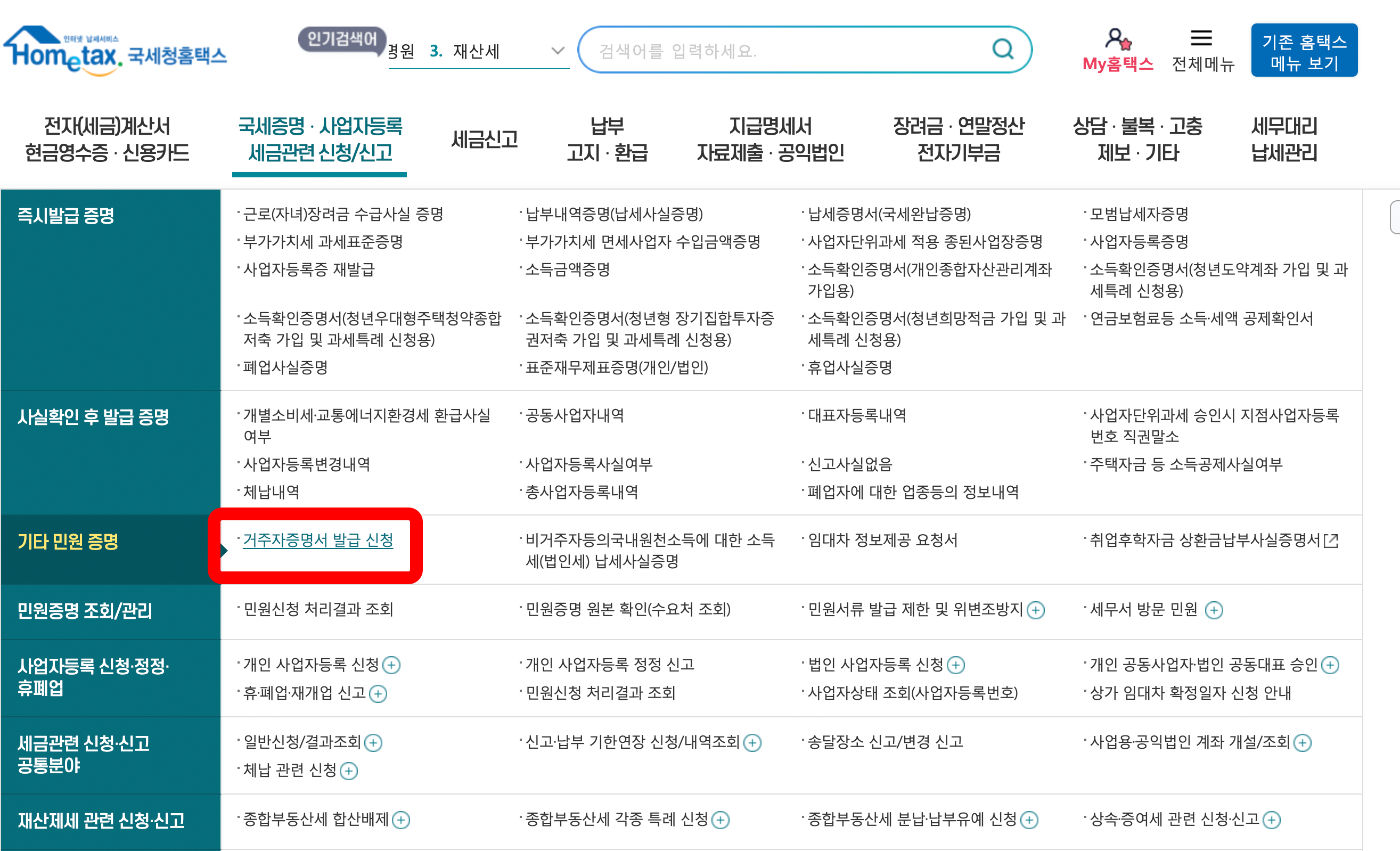
Task: Click the 인기검색어 badge
Action: click(342, 39)
